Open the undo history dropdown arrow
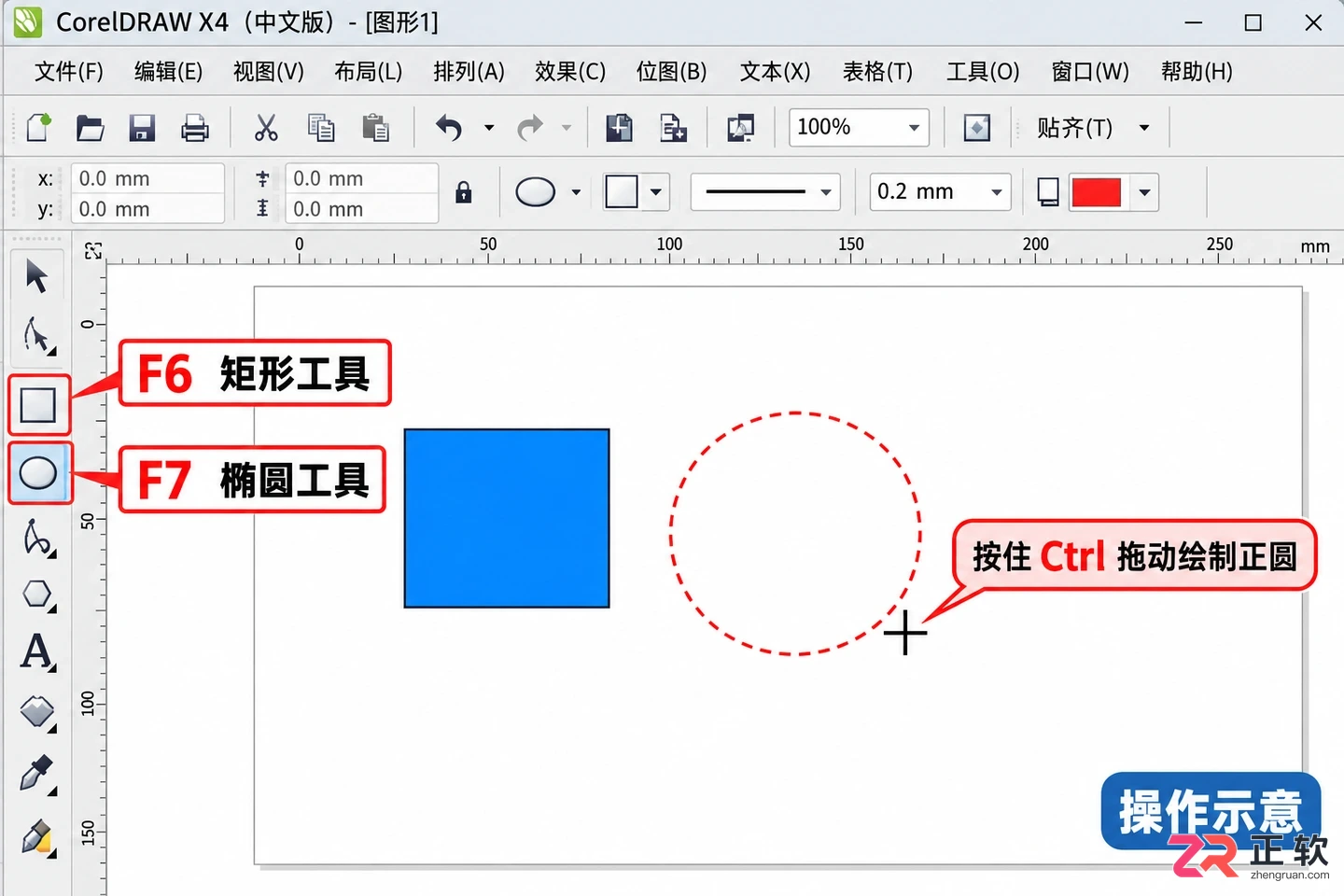 pos(488,128)
